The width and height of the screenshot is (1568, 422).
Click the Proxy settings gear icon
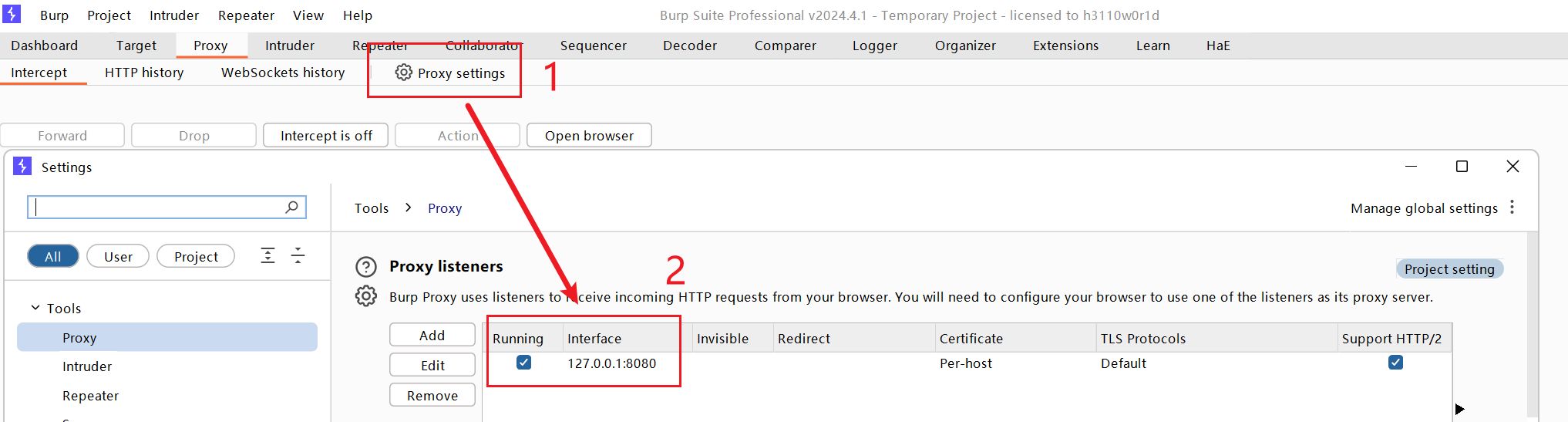pyautogui.click(x=404, y=73)
